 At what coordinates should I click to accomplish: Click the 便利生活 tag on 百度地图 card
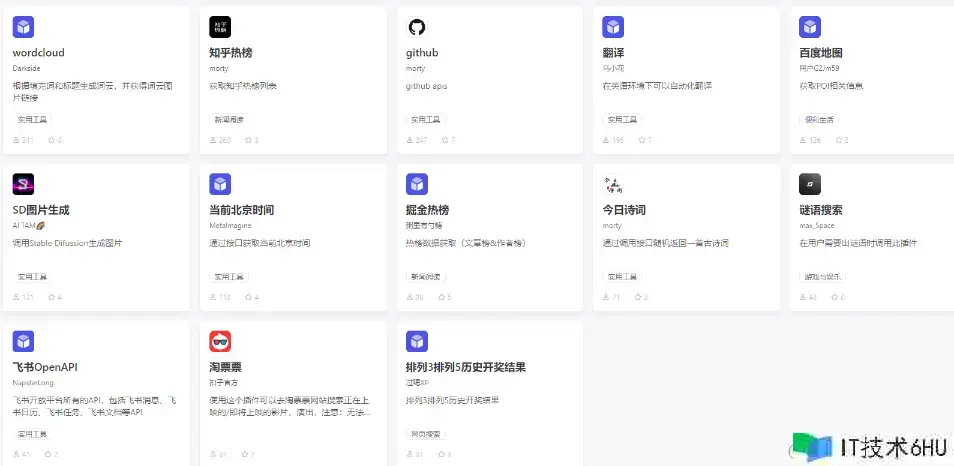[x=819, y=119]
